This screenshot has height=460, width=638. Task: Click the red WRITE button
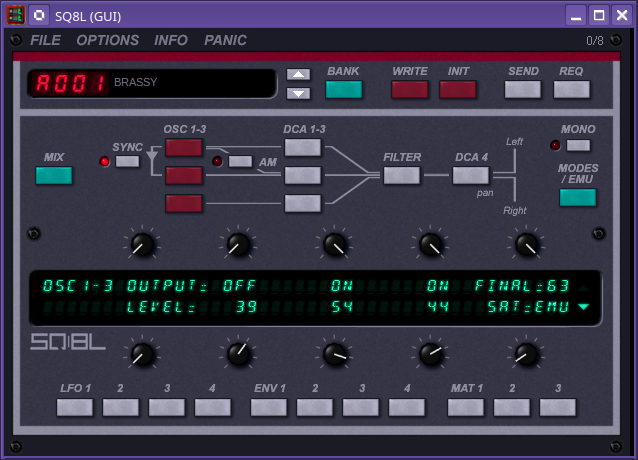(x=410, y=90)
